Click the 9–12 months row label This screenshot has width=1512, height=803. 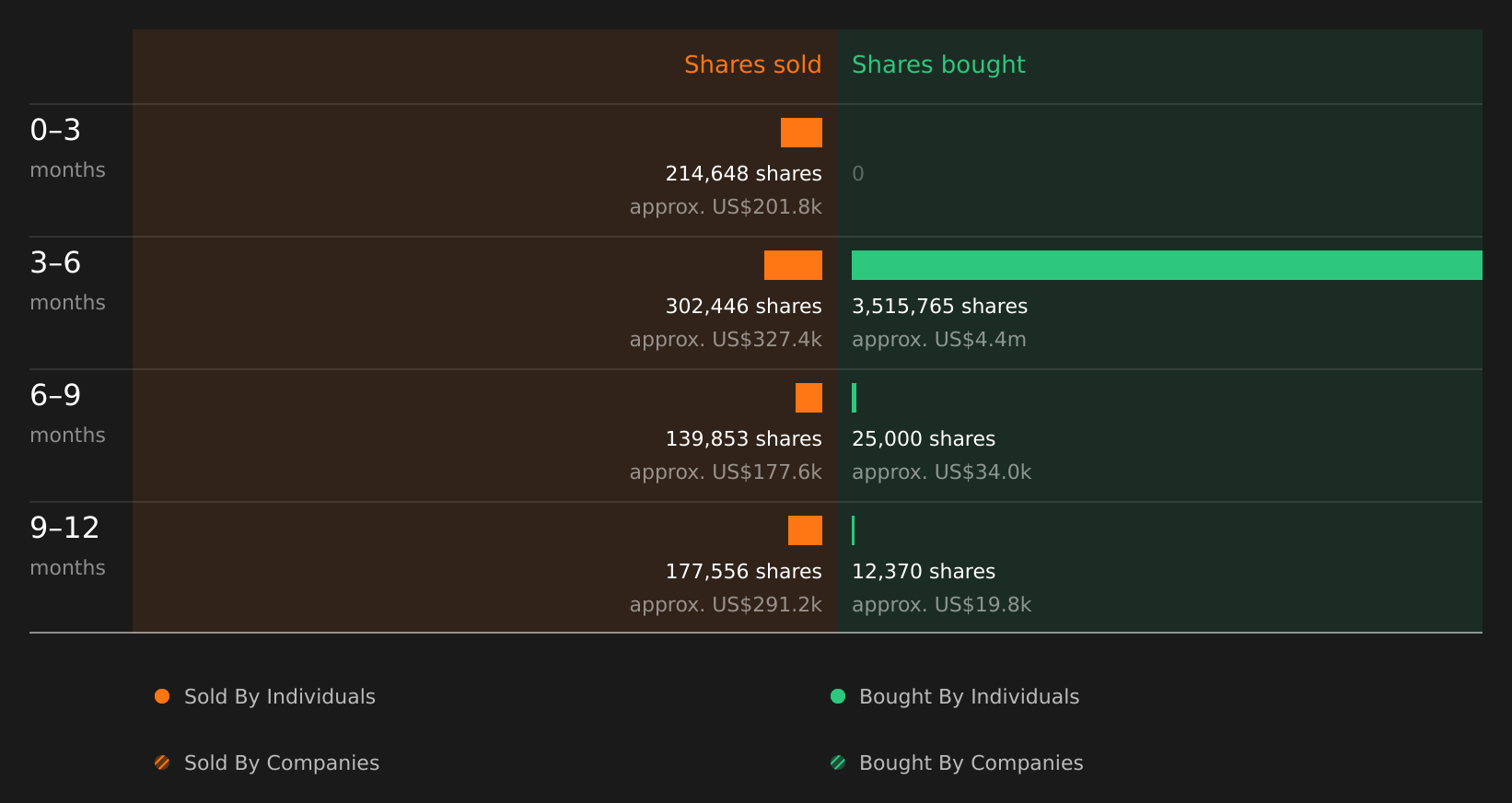pyautogui.click(x=67, y=546)
